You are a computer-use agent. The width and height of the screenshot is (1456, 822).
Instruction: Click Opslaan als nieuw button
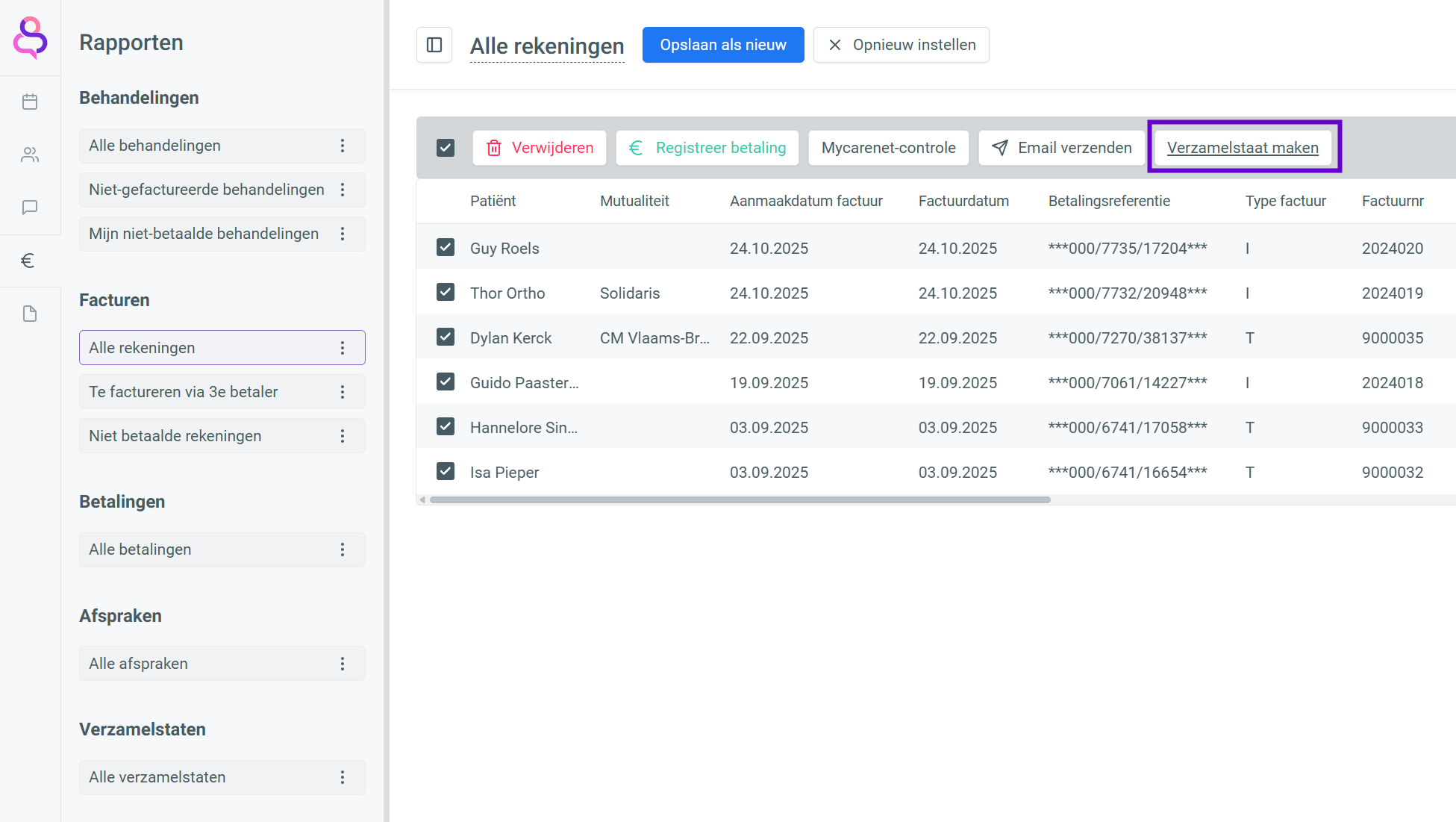click(722, 45)
